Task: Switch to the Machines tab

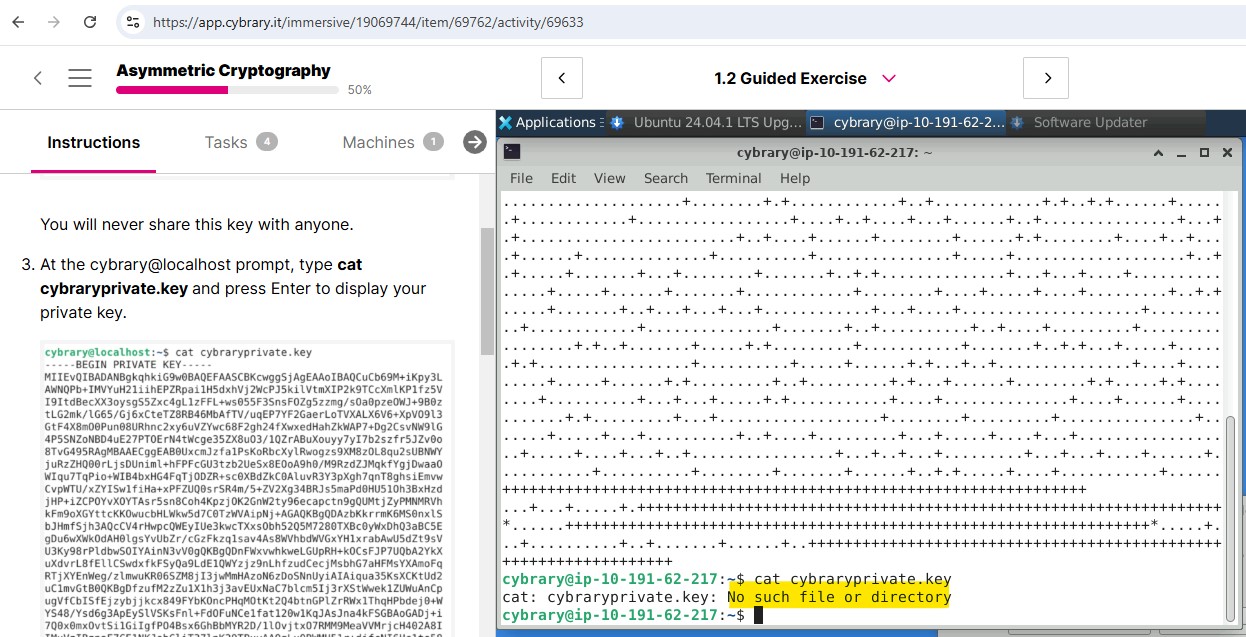Action: (x=391, y=142)
